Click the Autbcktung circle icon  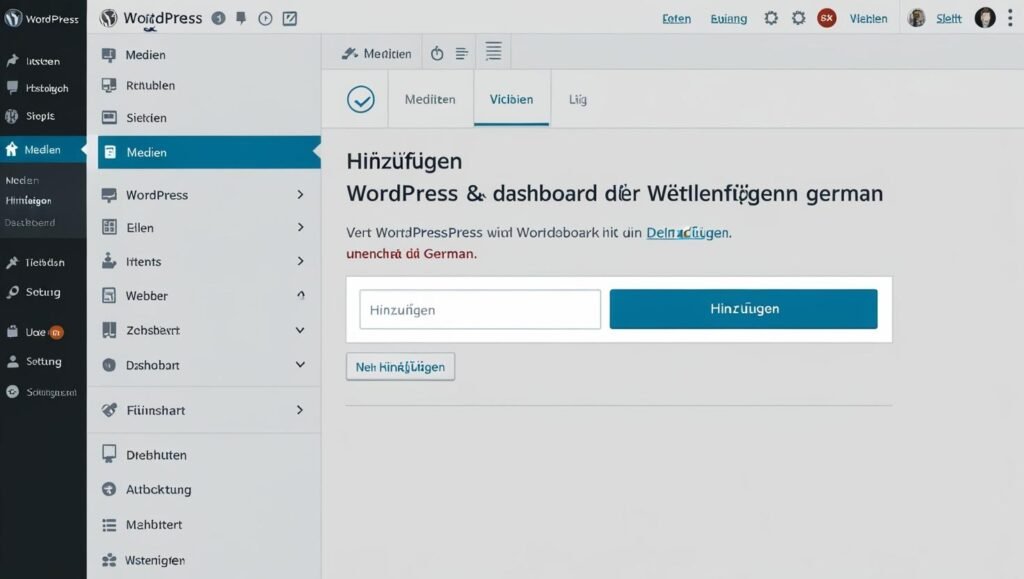click(x=109, y=489)
